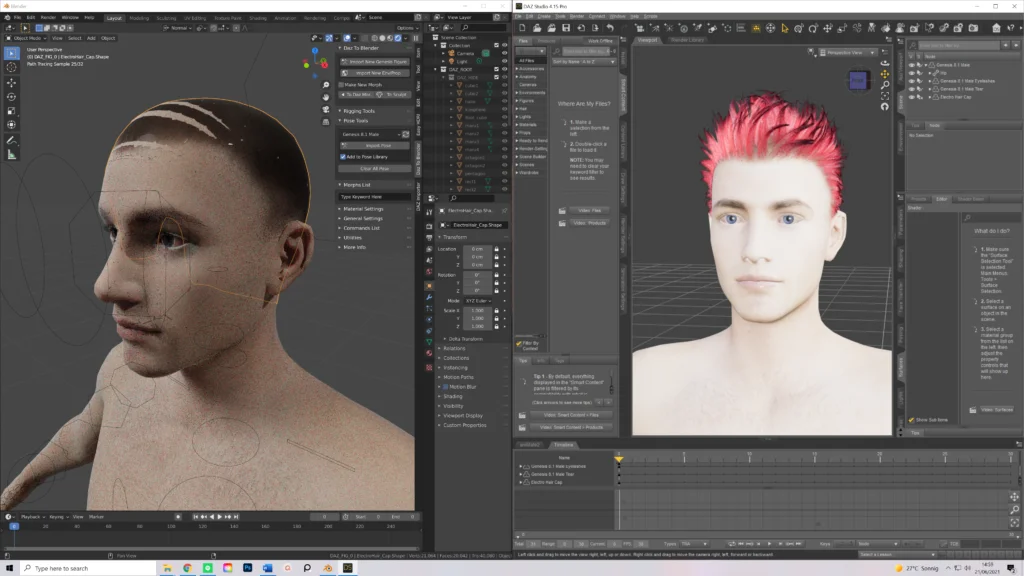Click the Undo arrow in DAZ Studio toolbar
1024x576 pixels.
[x=609, y=28]
